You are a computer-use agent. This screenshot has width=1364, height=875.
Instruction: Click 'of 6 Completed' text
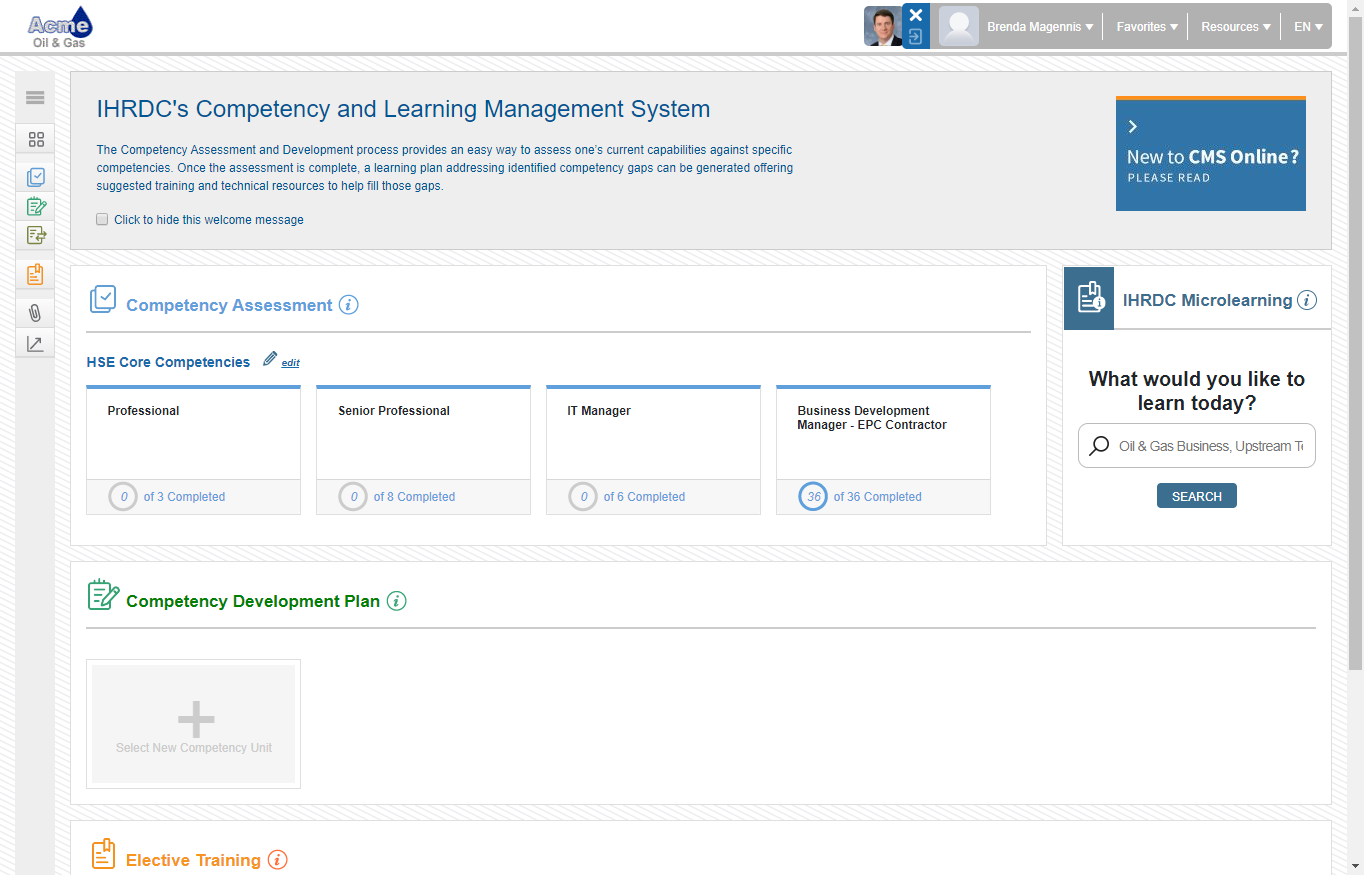point(644,497)
